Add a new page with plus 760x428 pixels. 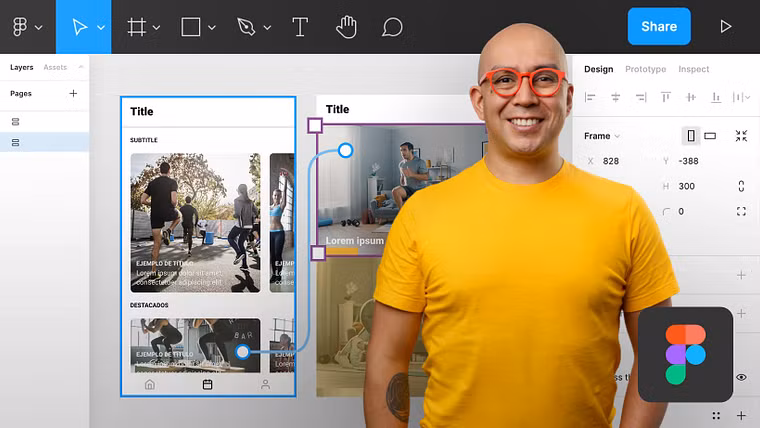[x=73, y=93]
